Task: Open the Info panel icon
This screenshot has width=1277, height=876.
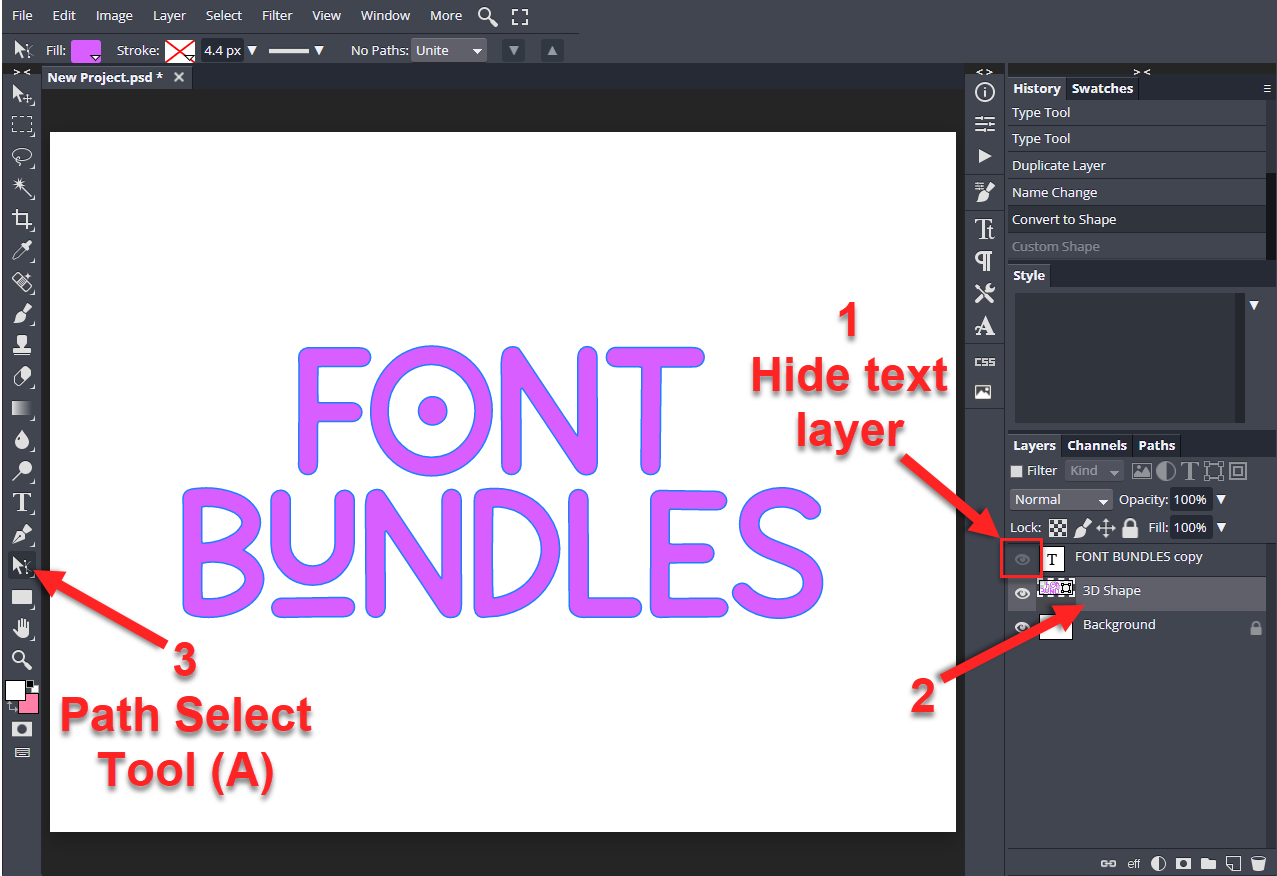Action: (x=985, y=93)
